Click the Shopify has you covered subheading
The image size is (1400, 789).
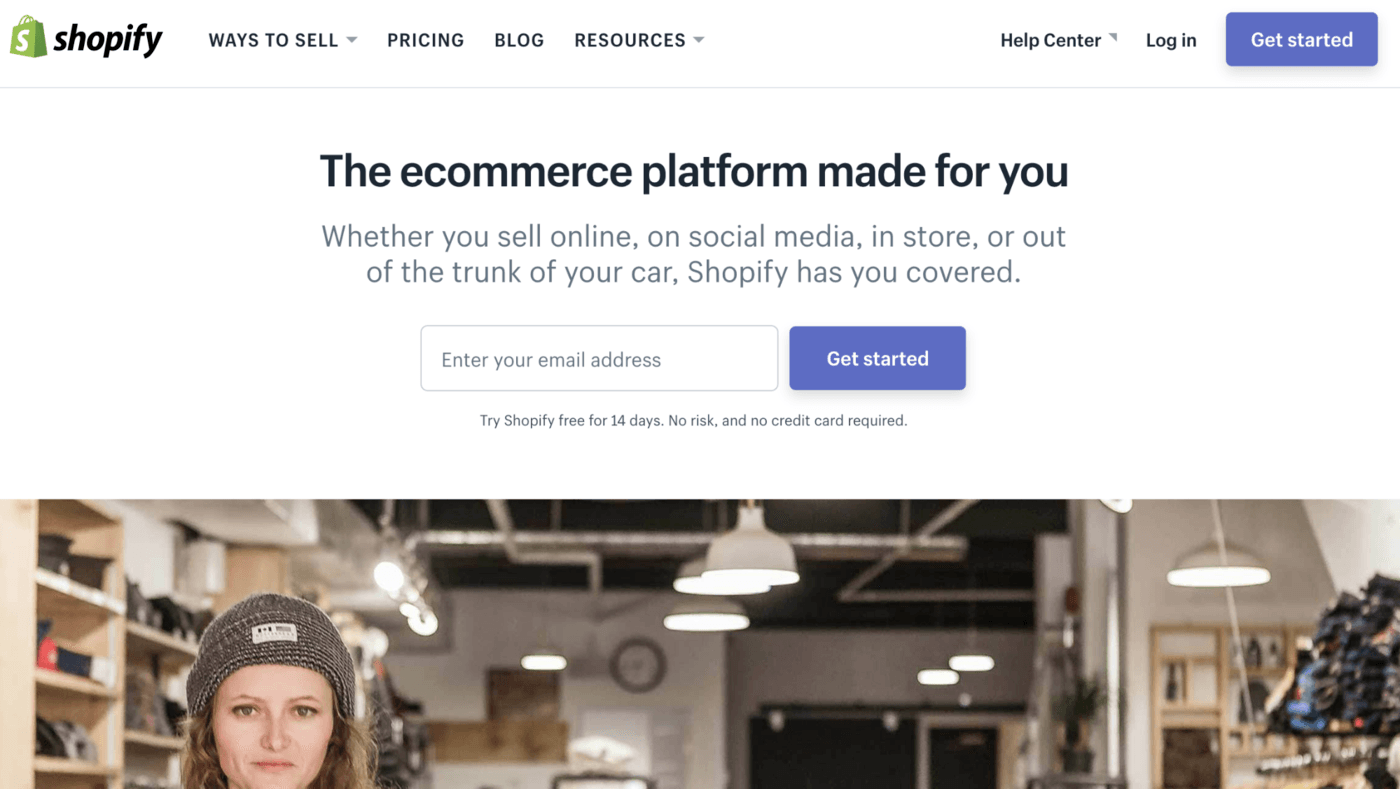(694, 254)
